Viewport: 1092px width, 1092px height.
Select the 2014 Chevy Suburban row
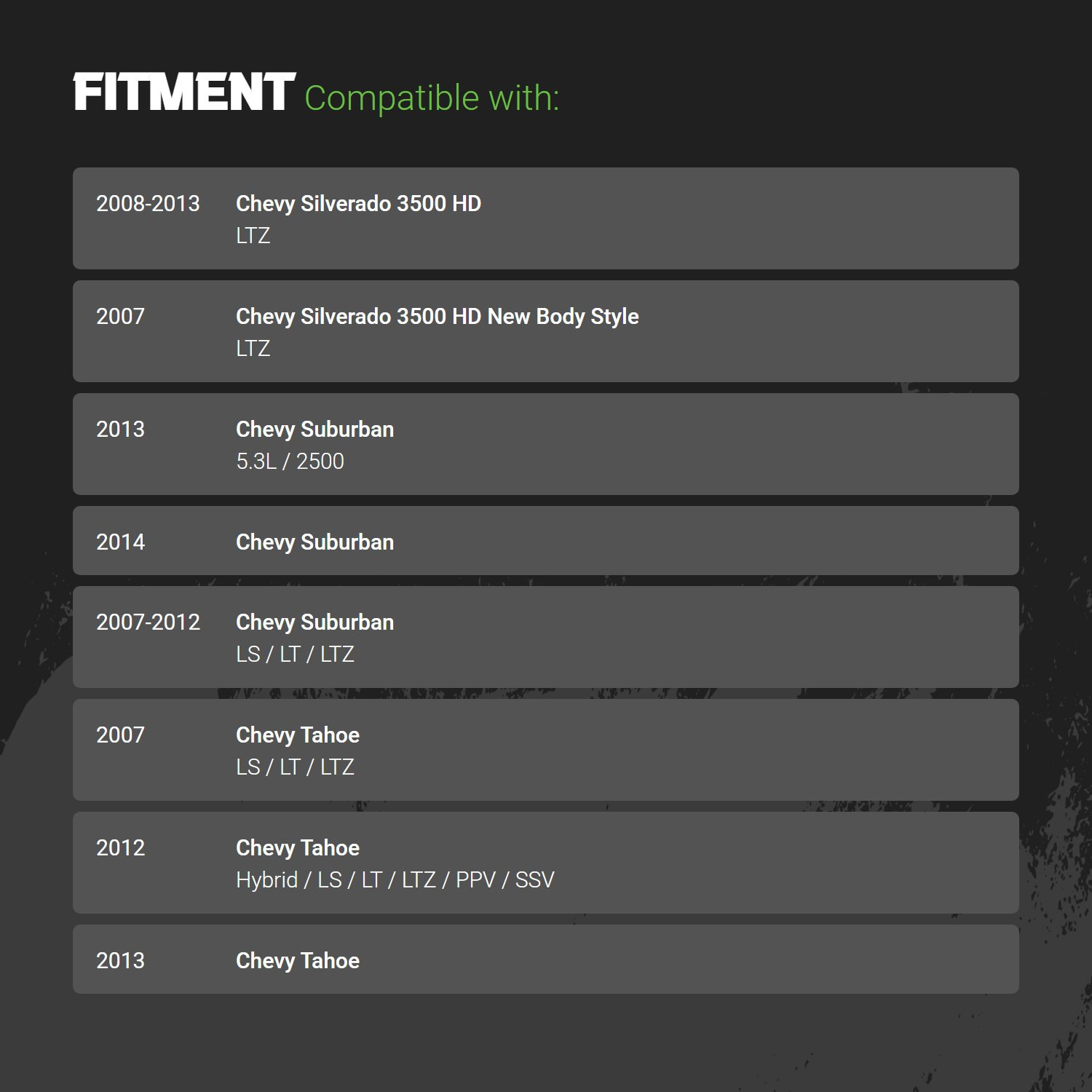pos(546,541)
